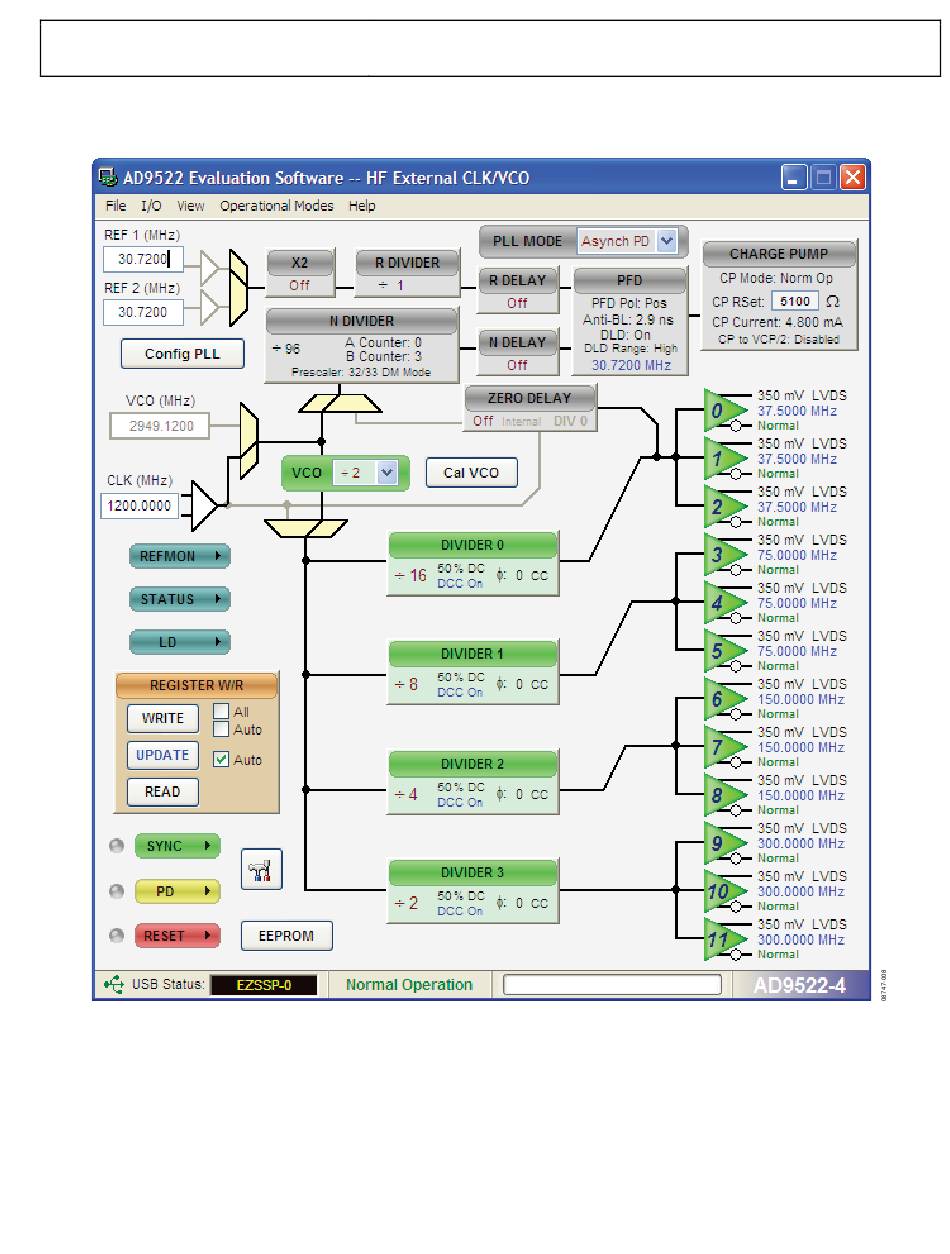Viewport: 950px width, 1254px height.
Task: Click output driver triangle 3
Action: 724,553
